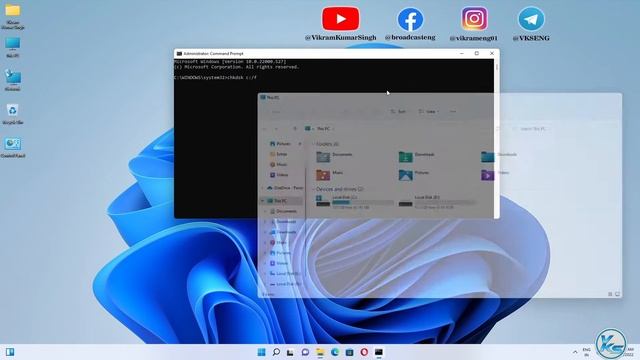This screenshot has width=640, height=360.
Task: Open the Chat app on the taskbar
Action: pyautogui.click(x=305, y=352)
